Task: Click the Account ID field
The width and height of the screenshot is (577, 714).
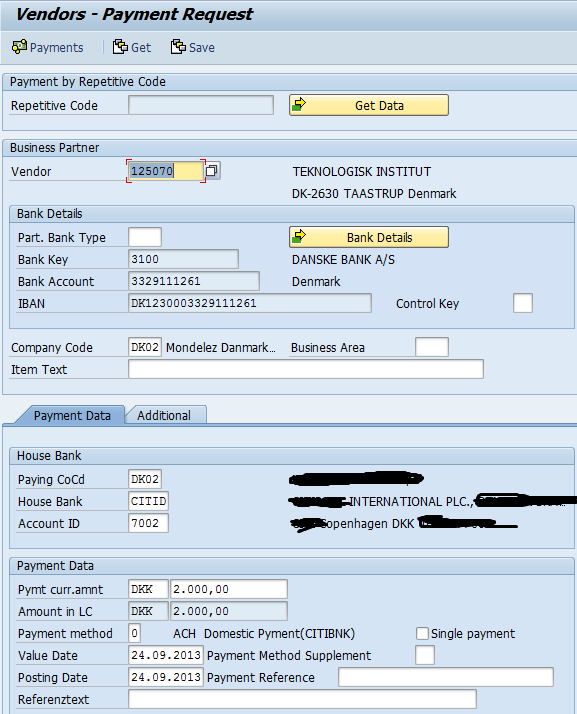Action: [x=148, y=523]
